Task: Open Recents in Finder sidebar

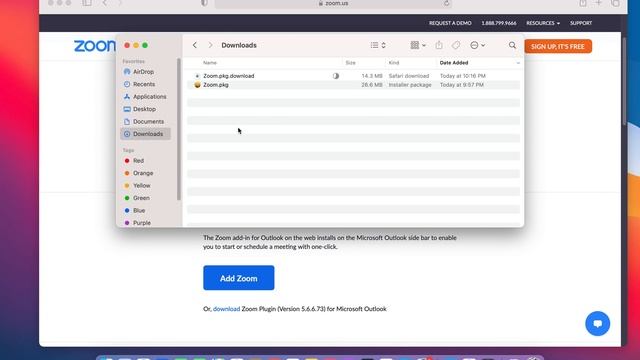Action: (x=145, y=84)
